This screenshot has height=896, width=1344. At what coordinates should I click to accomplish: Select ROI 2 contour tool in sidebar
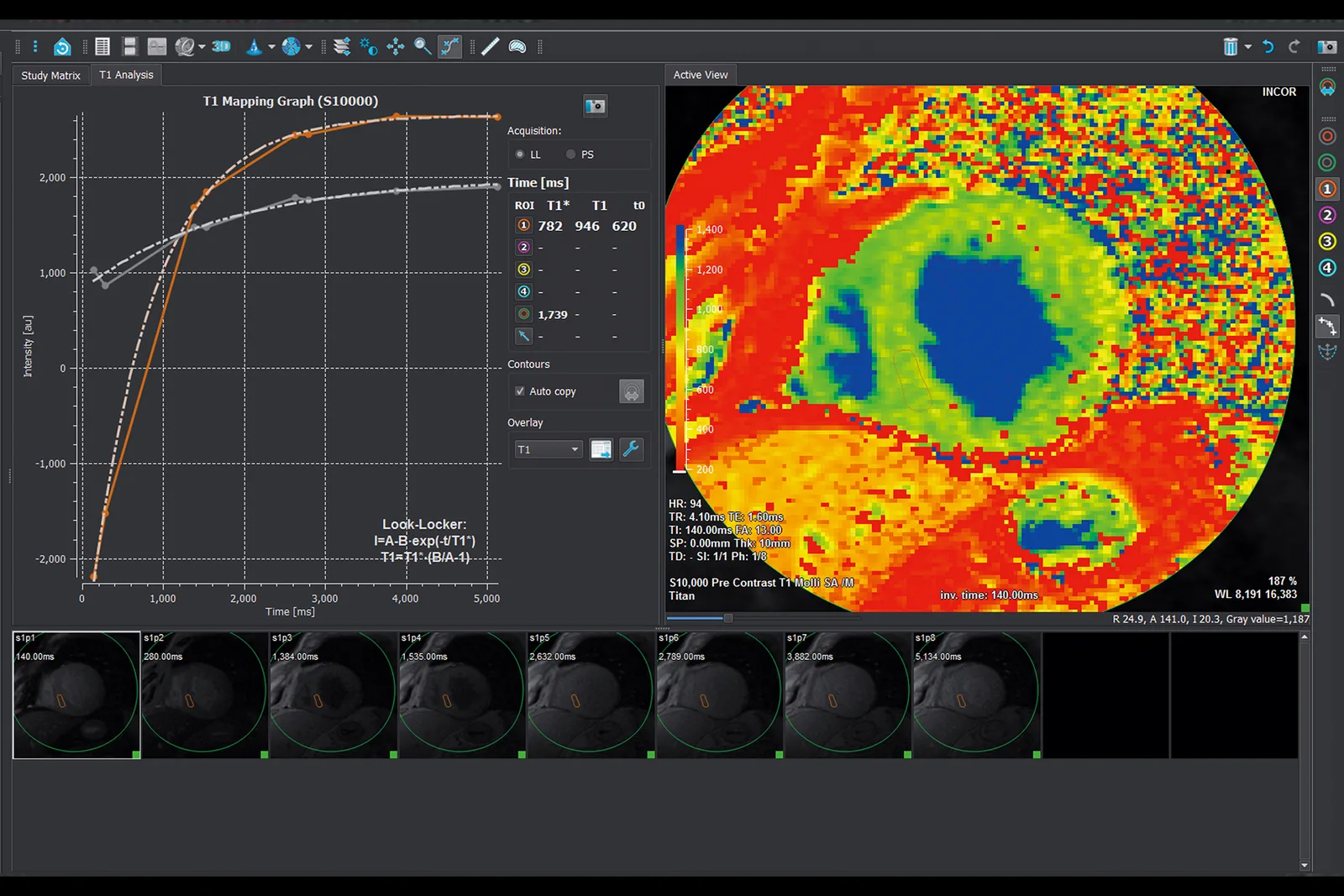1327,216
